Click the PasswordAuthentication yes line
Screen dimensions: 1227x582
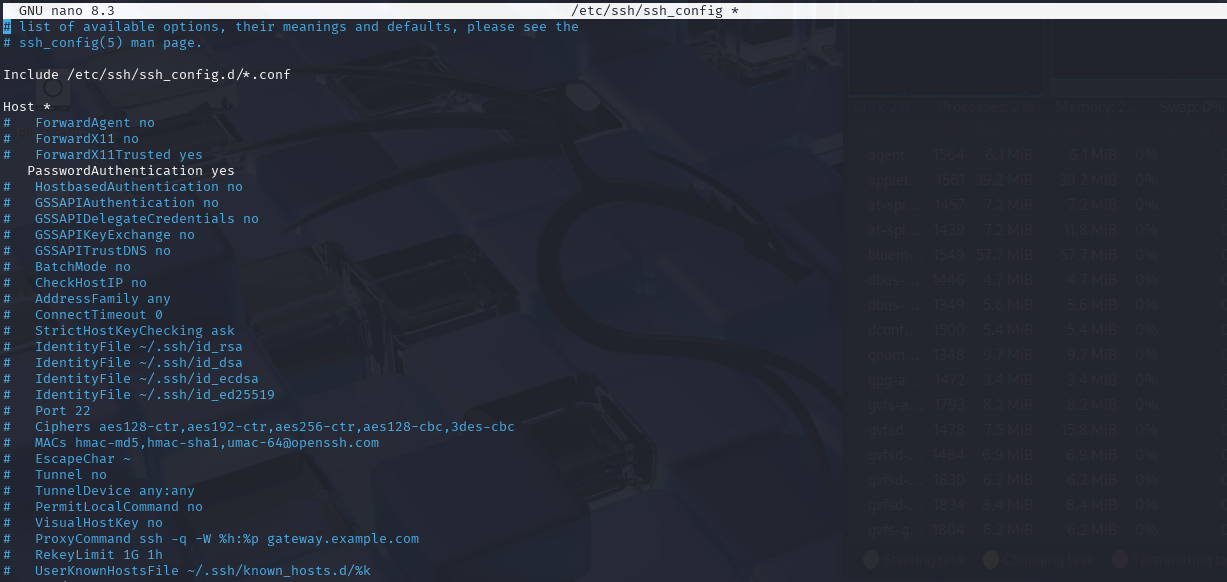pos(130,171)
